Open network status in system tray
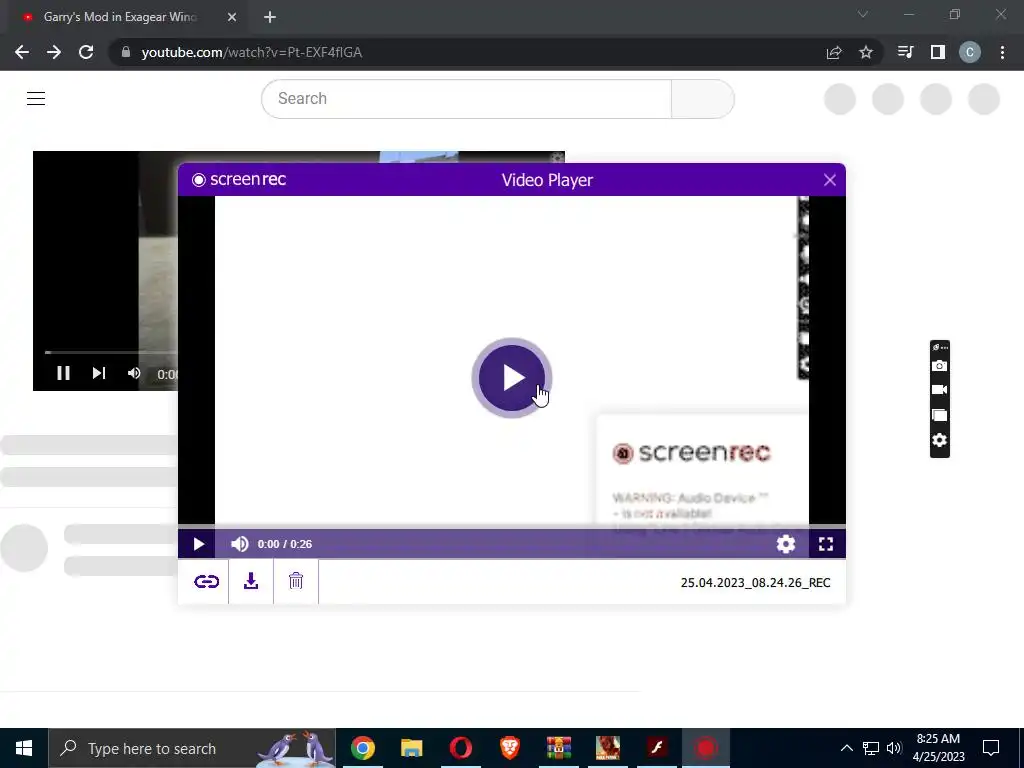The image size is (1024, 768). point(871,748)
